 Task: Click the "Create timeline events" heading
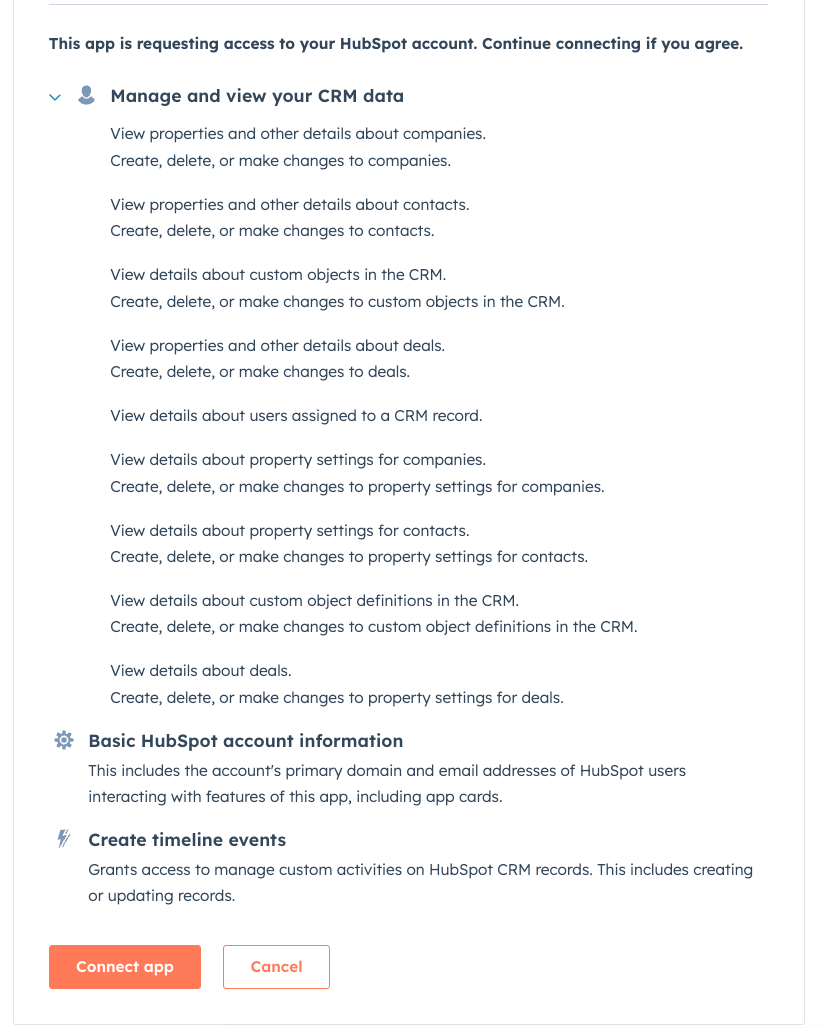point(187,840)
